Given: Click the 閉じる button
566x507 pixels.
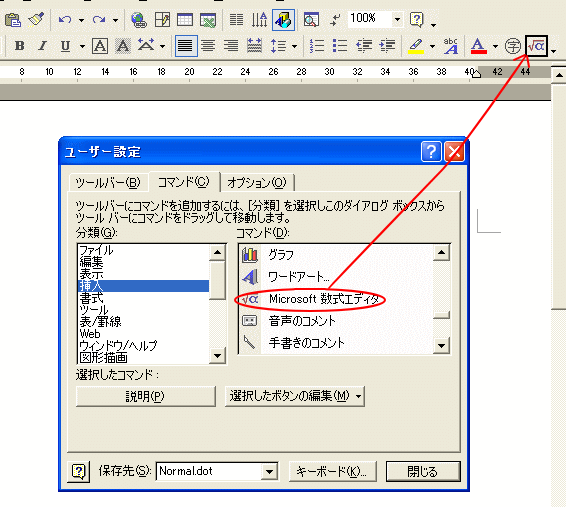Looking at the screenshot, I should pos(423,471).
